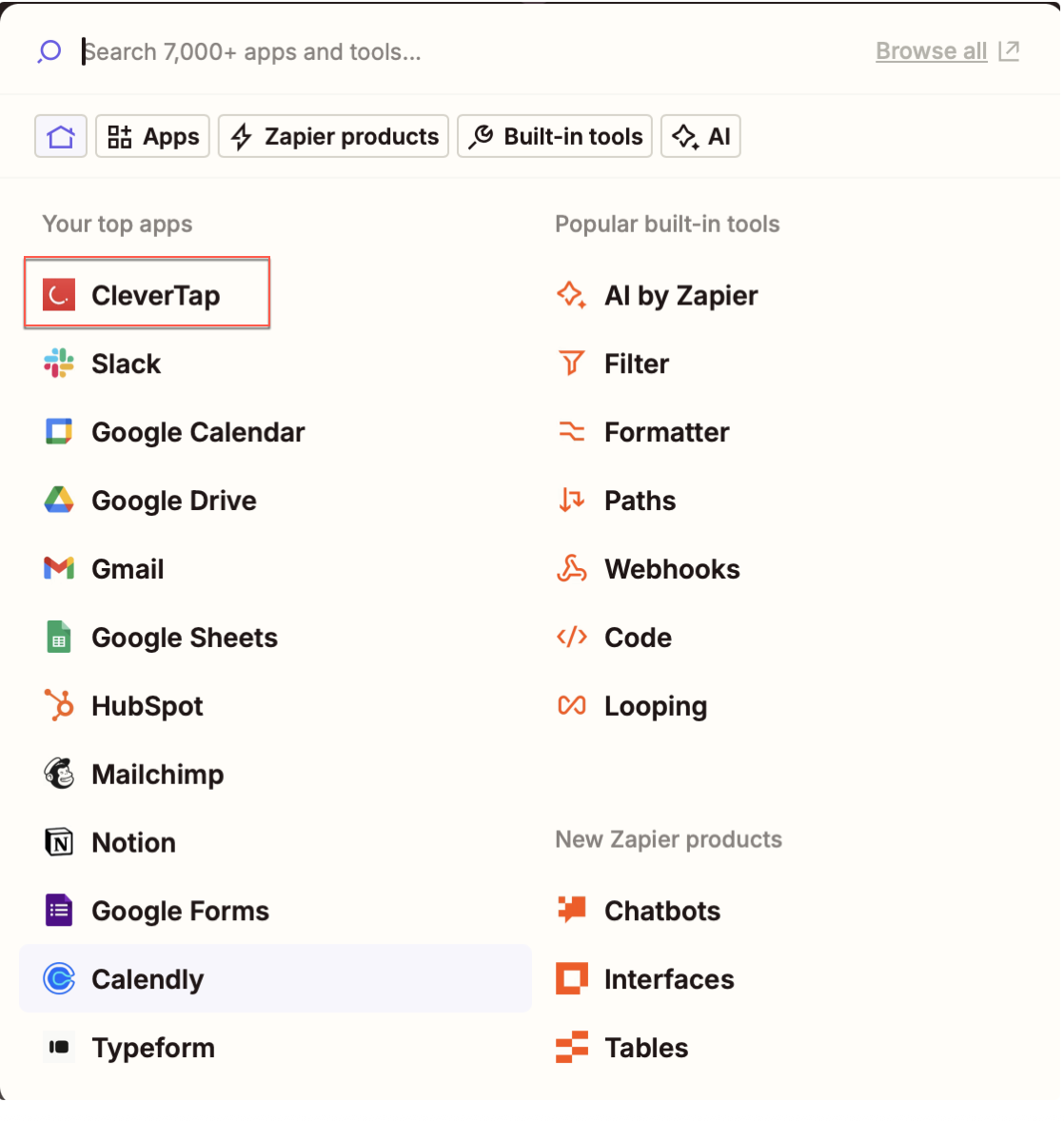Screen dimensions: 1064x1121
Task: Open Chatbots product name
Action: [x=662, y=911]
